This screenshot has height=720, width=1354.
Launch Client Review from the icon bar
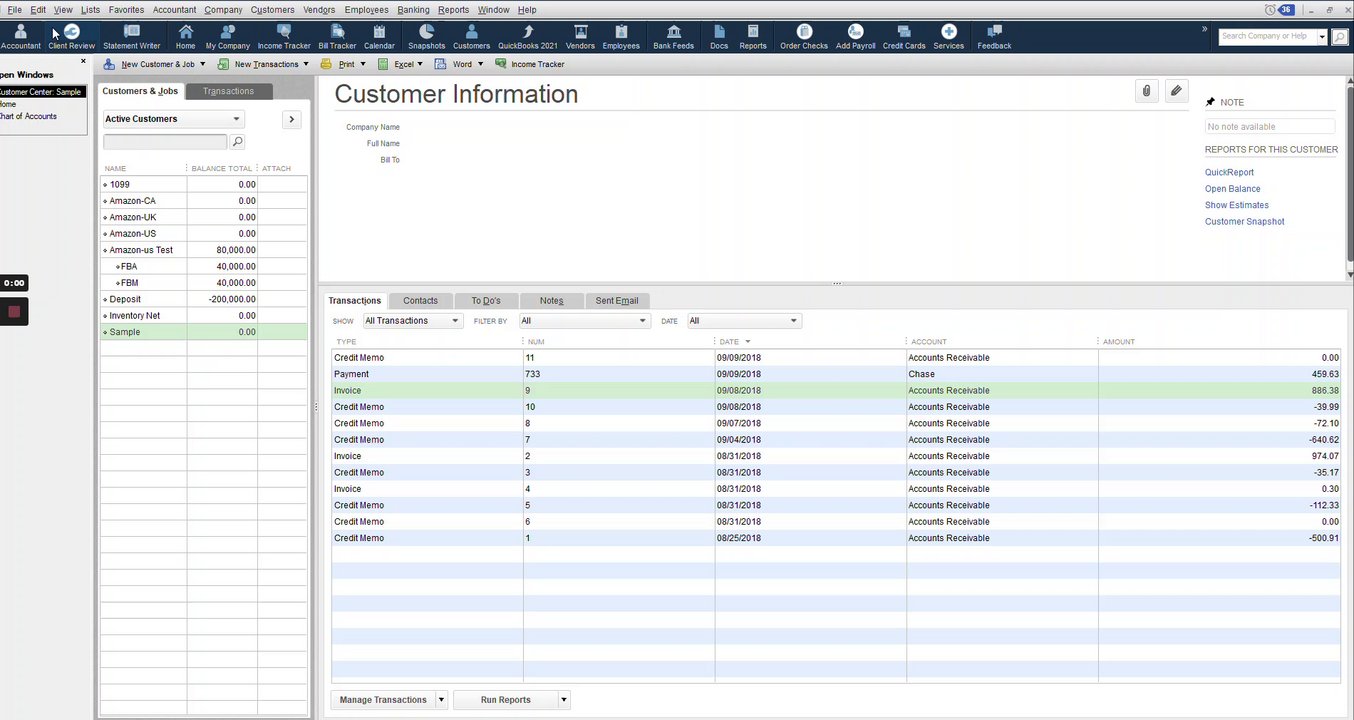[x=71, y=37]
